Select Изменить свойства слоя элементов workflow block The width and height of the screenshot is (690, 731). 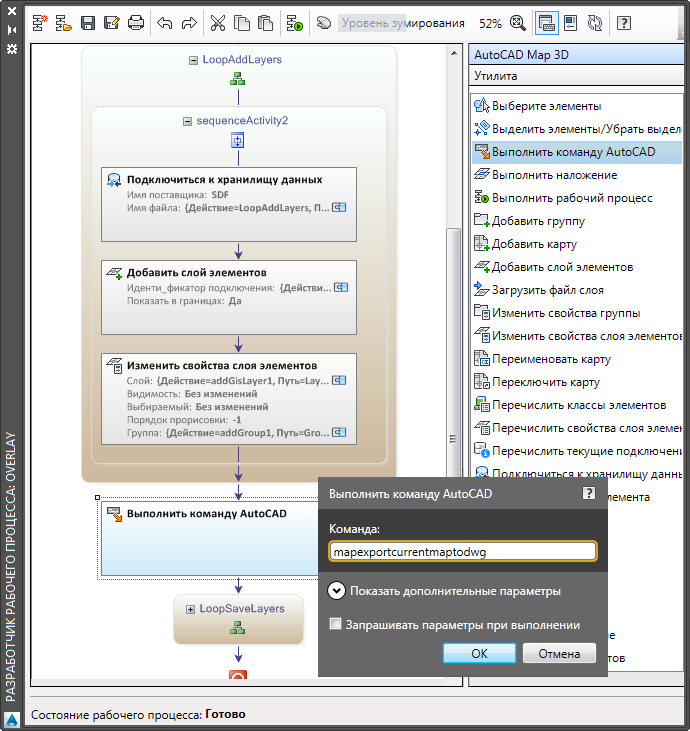(229, 399)
